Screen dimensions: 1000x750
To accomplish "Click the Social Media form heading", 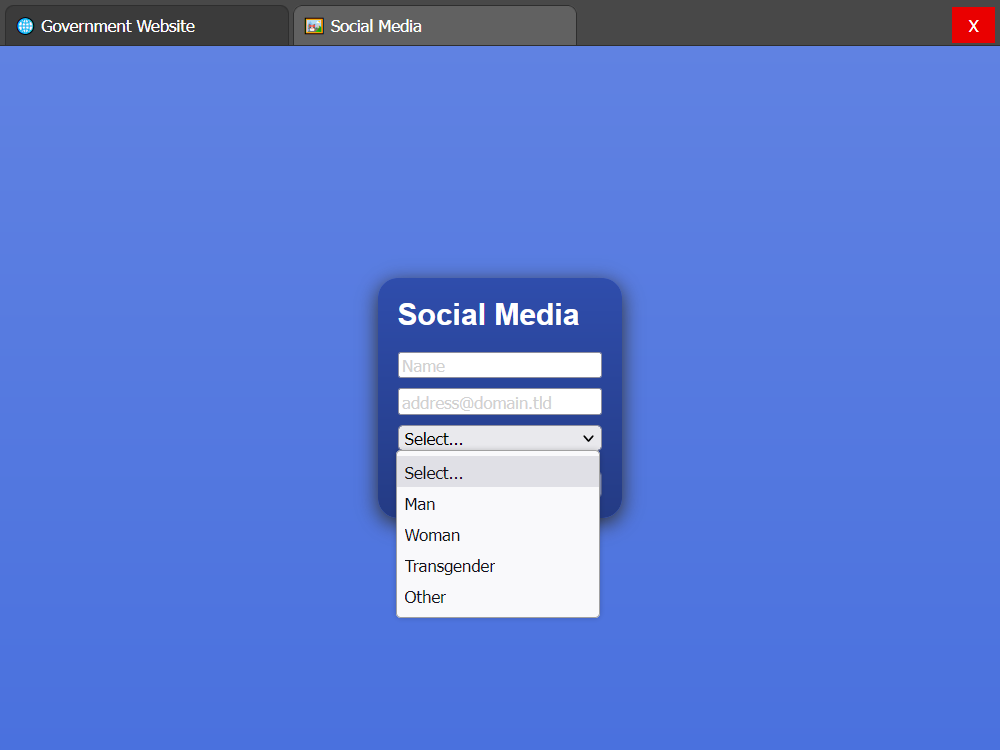I will 488,314.
